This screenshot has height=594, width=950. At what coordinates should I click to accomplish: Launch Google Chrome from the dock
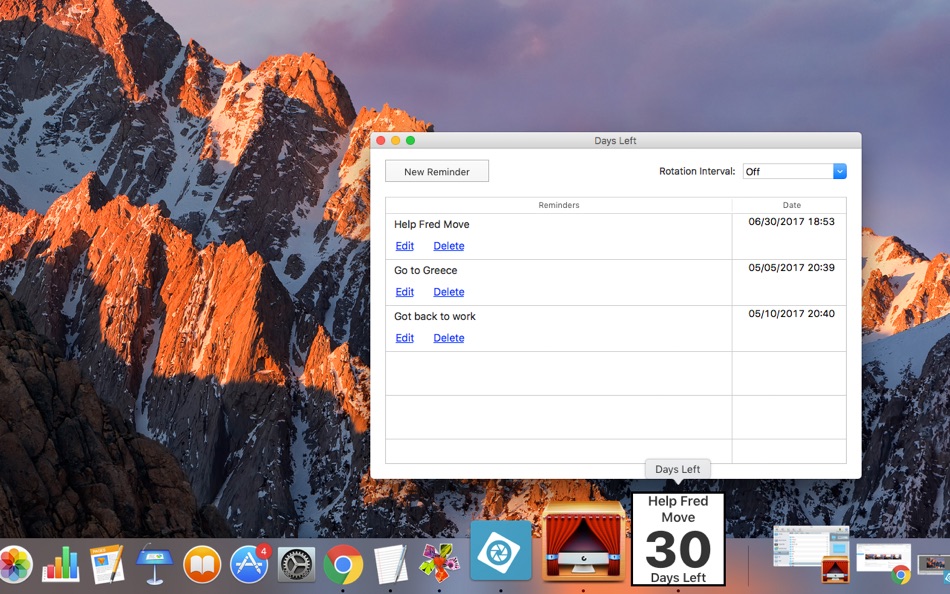point(343,565)
